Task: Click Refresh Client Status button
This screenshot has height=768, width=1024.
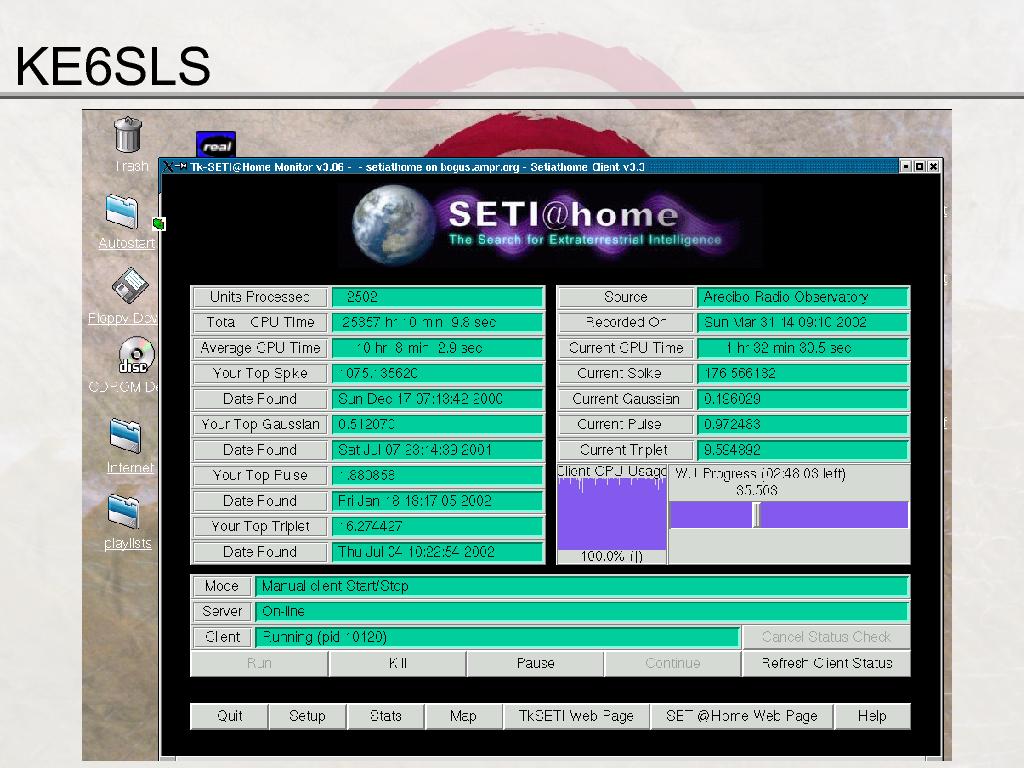Action: 826,663
